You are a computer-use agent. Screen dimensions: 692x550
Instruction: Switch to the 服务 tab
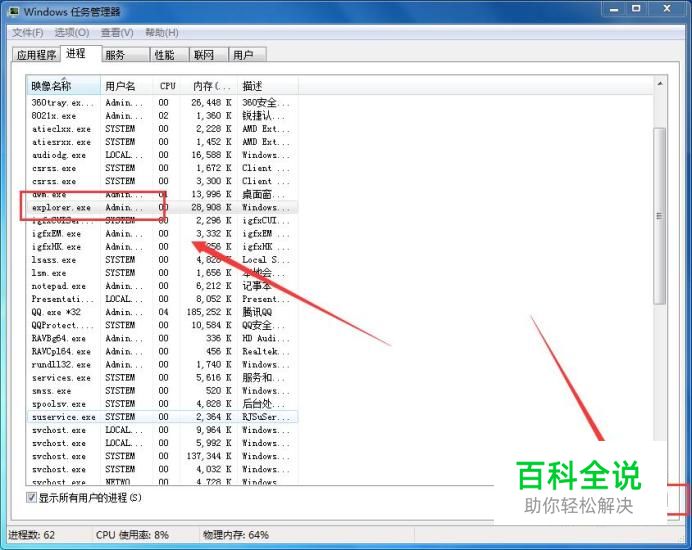click(126, 55)
